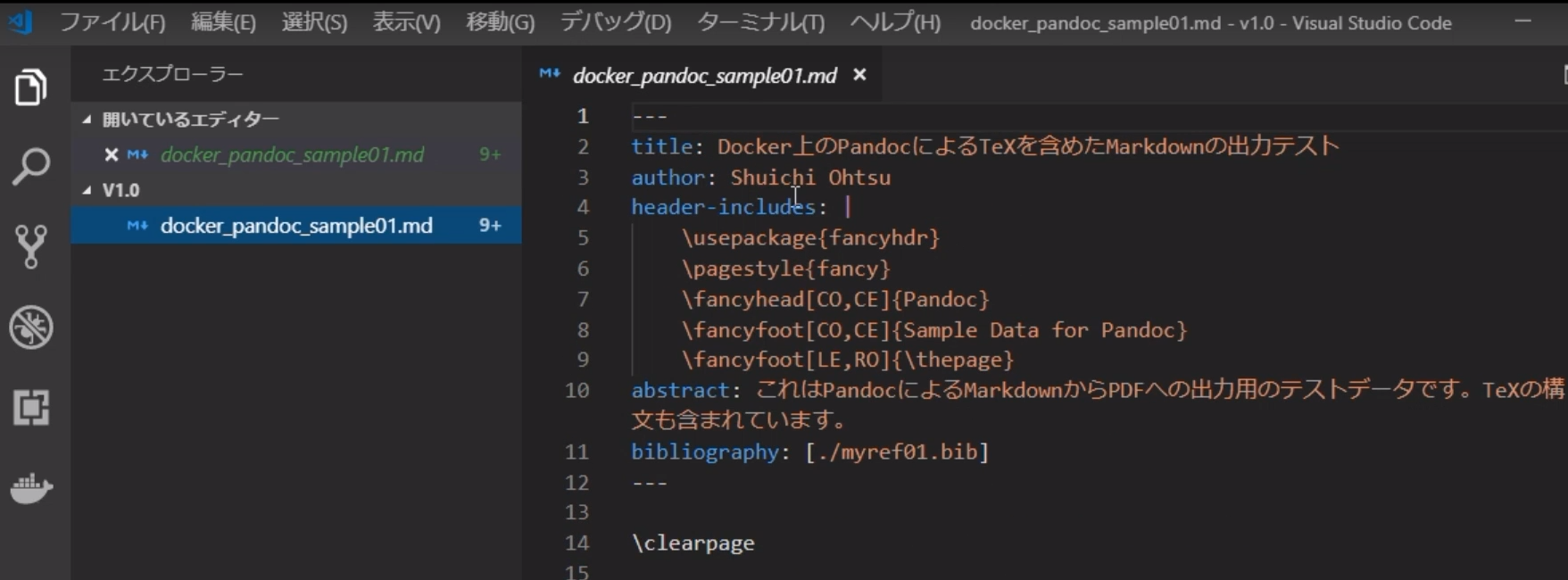Open the Source Control view icon
This screenshot has width=1568, height=580.
click(31, 246)
